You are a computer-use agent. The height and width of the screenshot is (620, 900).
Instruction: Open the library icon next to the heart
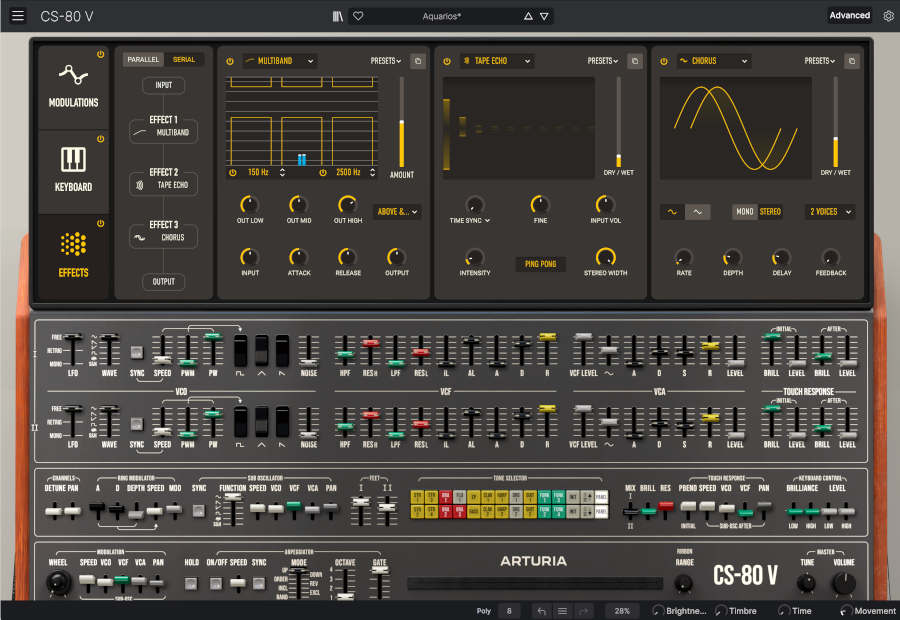[337, 16]
